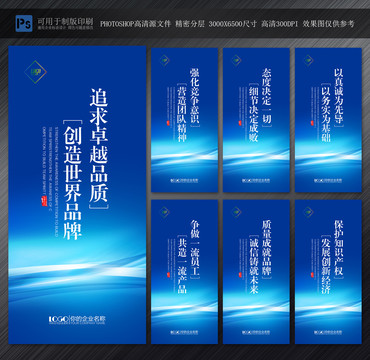Select the large 追求卓越品质 poster
Viewport: 370px width, 360px height.
[77, 195]
